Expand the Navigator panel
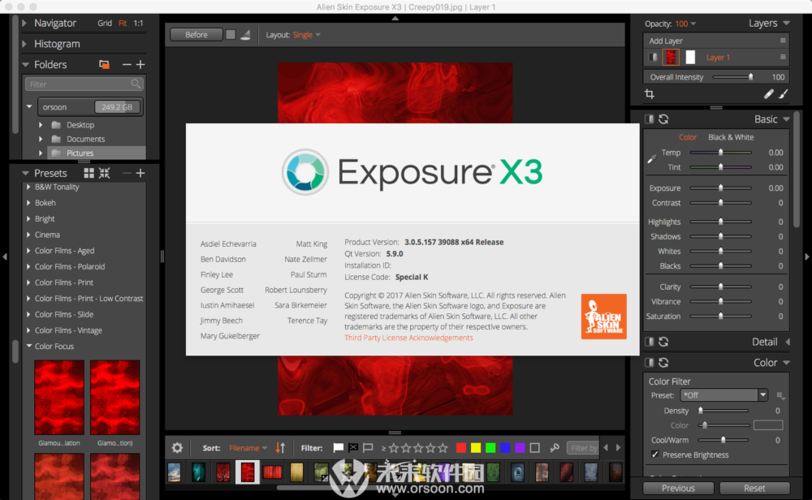The height and width of the screenshot is (500, 812). (24, 23)
